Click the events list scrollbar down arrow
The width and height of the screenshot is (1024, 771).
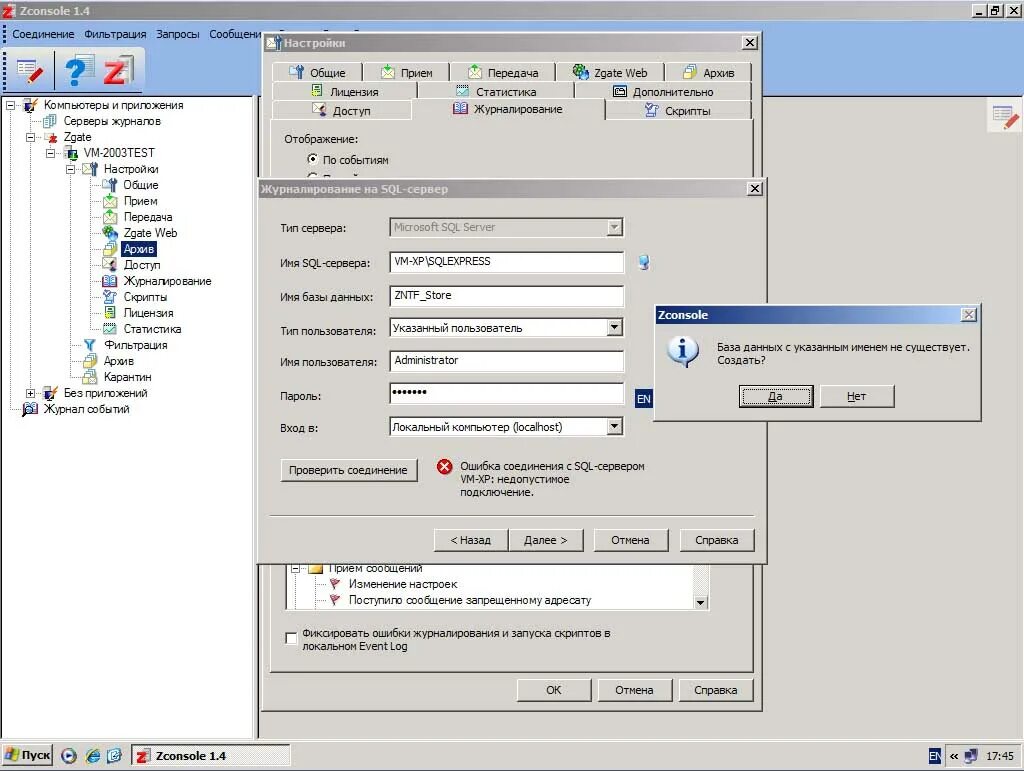700,603
